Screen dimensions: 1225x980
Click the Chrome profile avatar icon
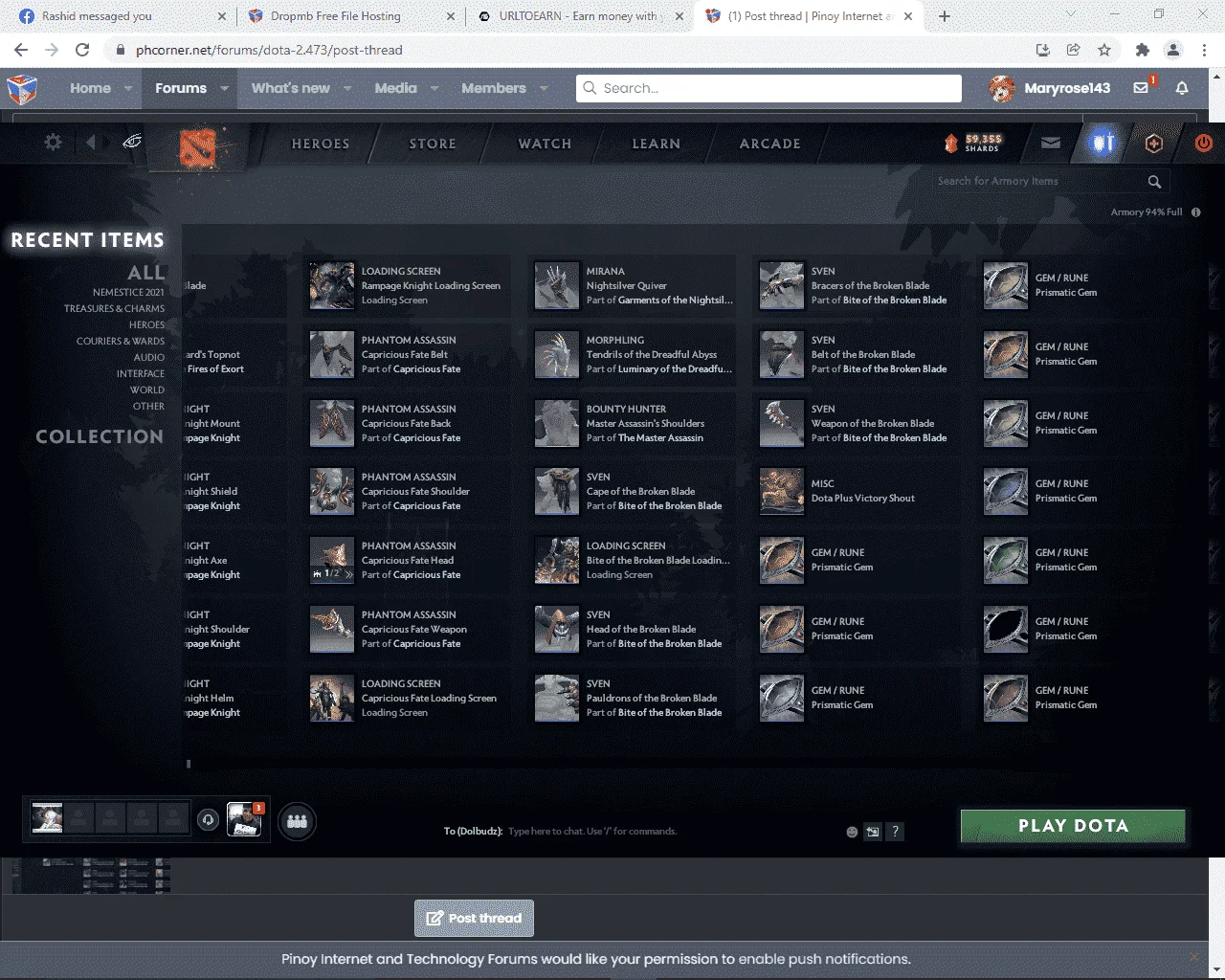coord(1172,50)
